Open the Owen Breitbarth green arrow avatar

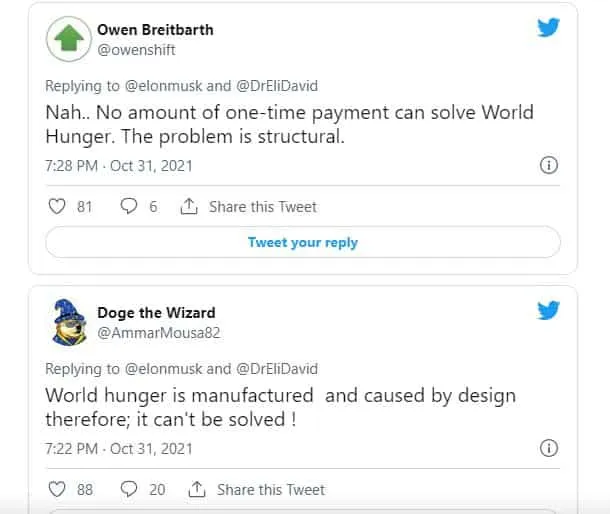[69, 39]
